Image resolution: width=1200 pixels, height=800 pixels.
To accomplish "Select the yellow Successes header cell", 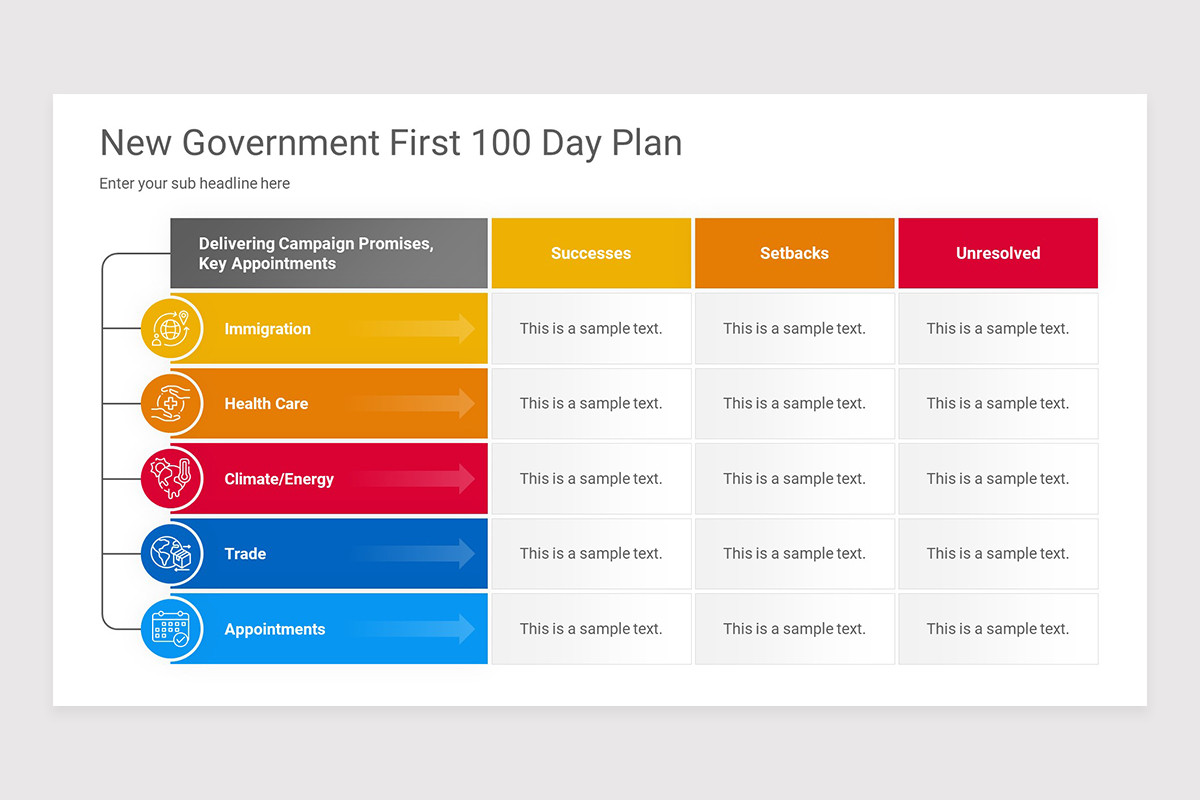I will 591,253.
